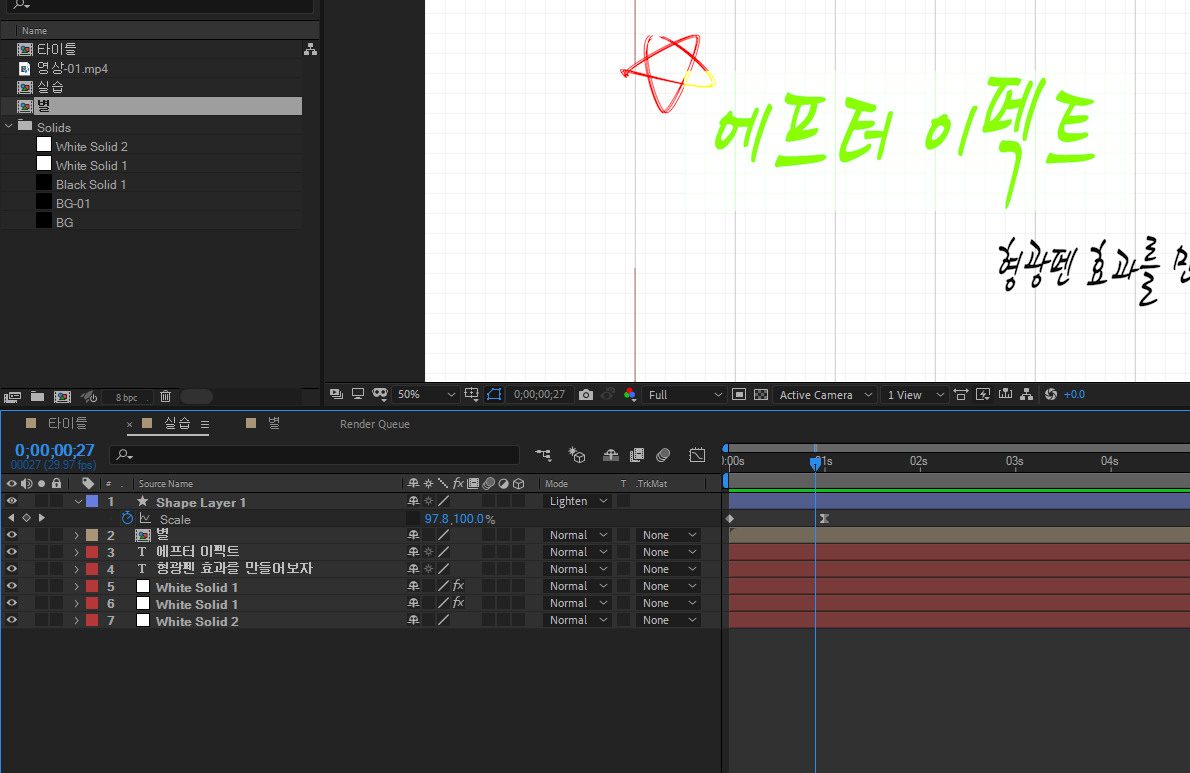
Task: Click Toggle Pixel Aspect Ratio Correction icon
Action: [x=961, y=394]
